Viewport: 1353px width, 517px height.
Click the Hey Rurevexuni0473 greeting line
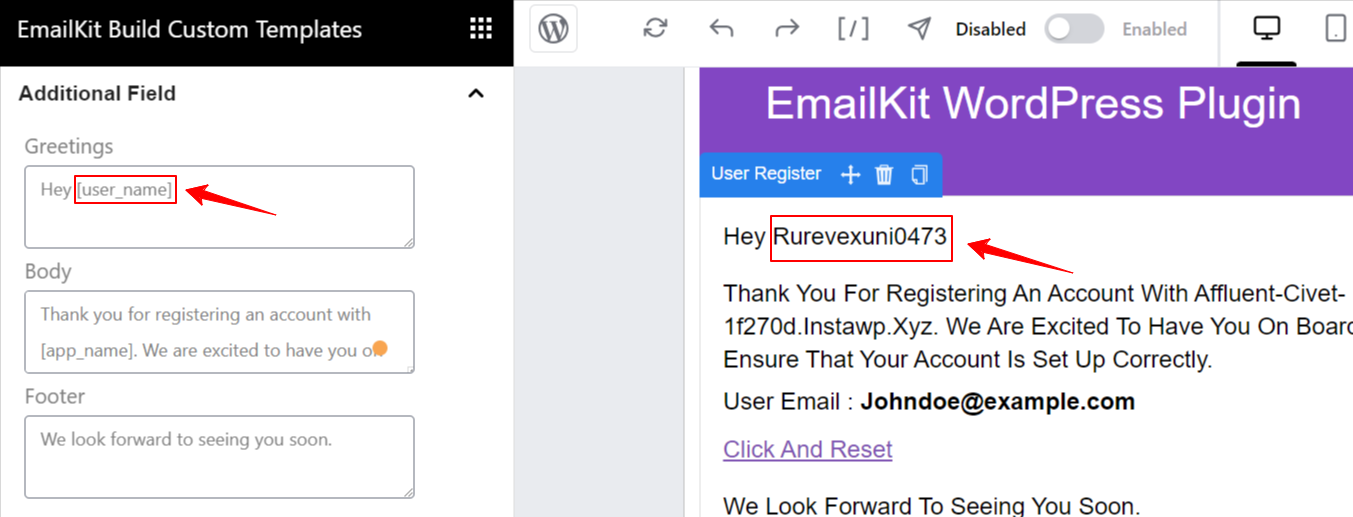click(835, 238)
